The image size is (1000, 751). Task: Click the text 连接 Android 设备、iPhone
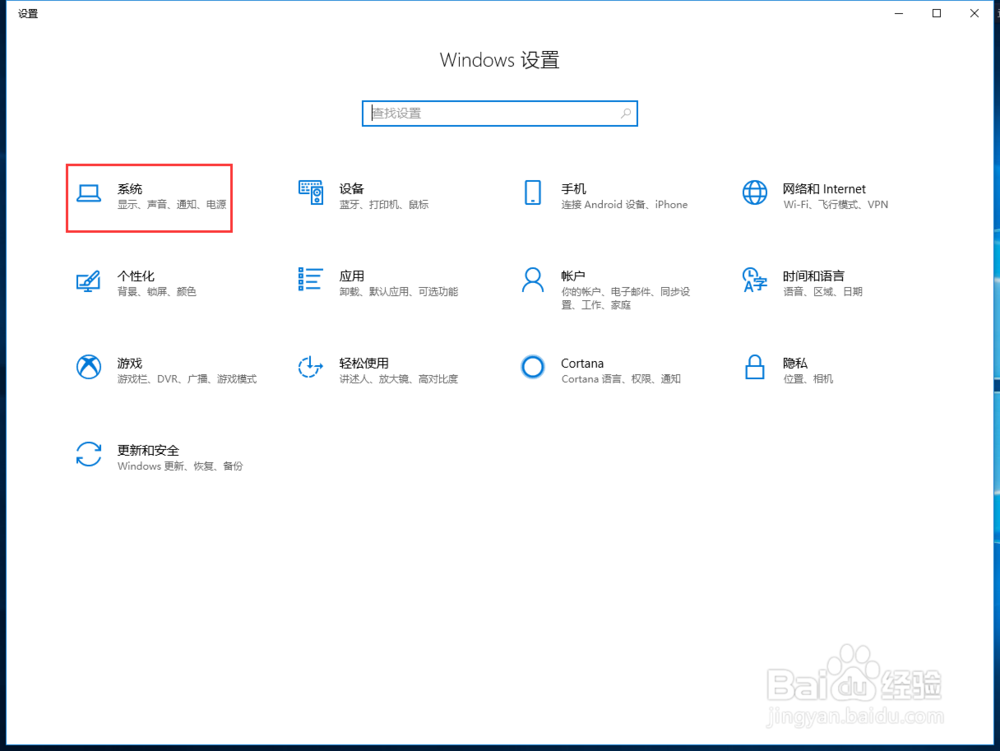point(624,205)
